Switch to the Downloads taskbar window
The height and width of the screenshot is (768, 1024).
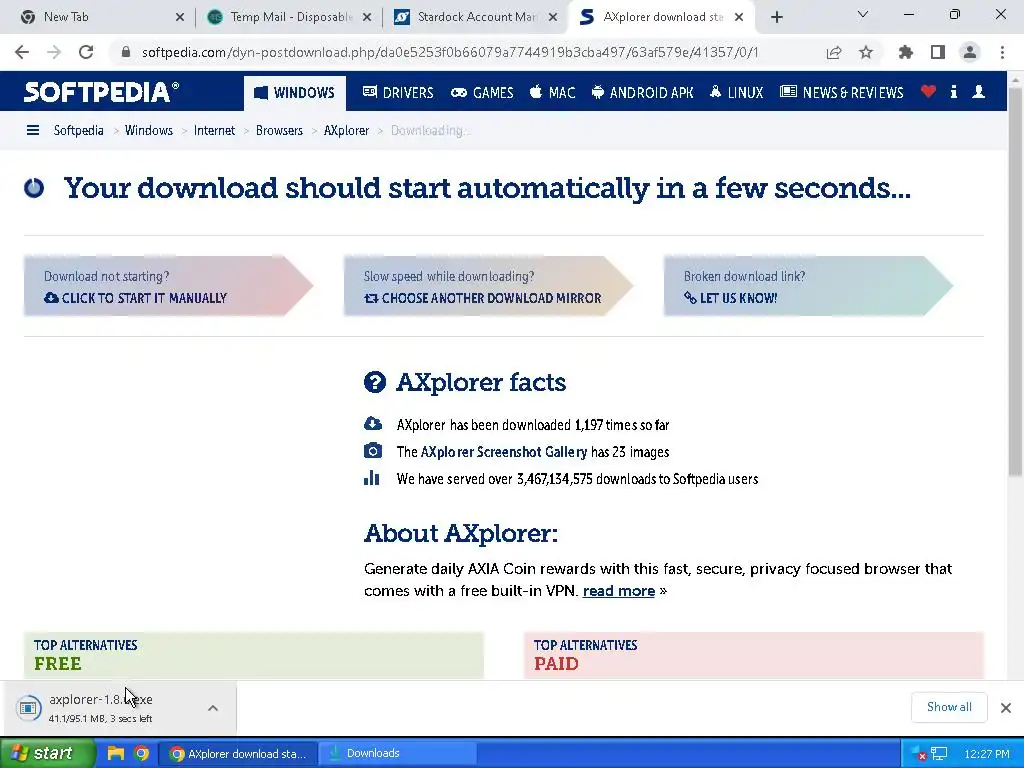398,754
